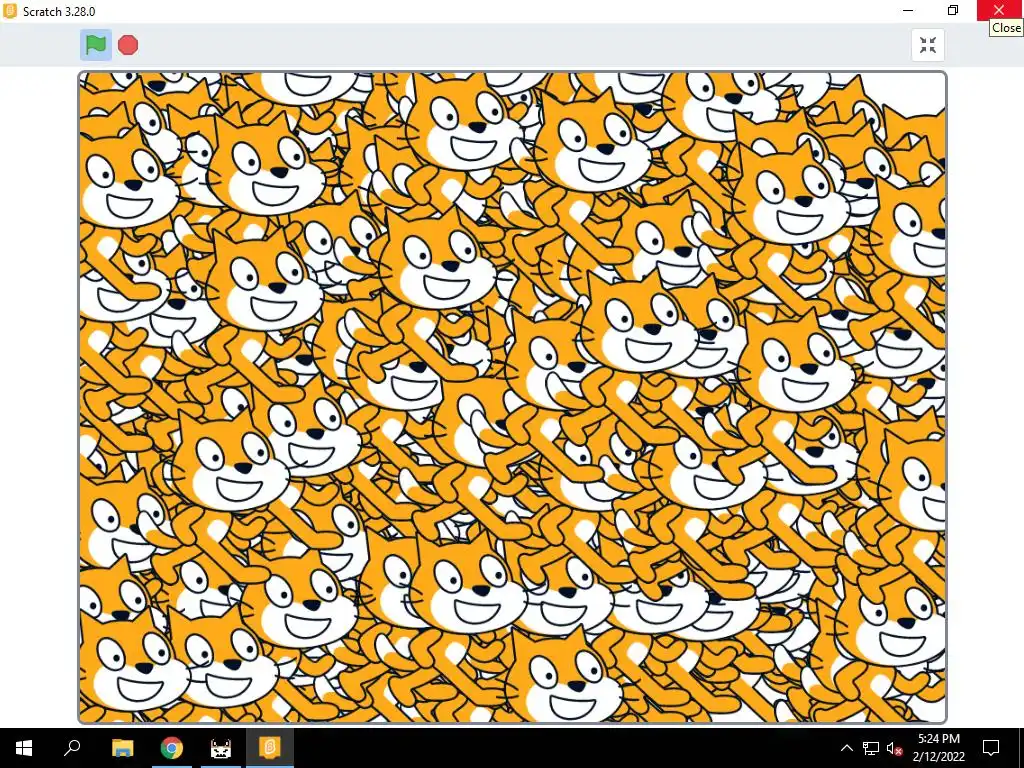Click muted volume speaker icon
Screen dimensions: 1024x768
[894, 748]
